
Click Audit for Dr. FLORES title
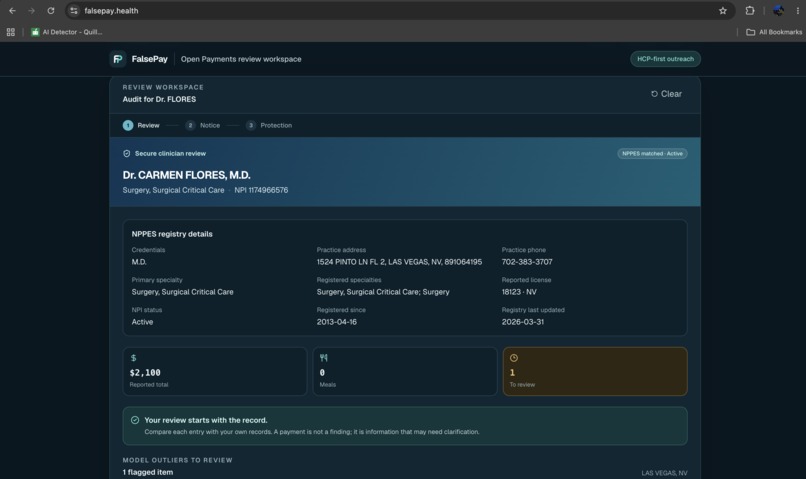[159, 99]
